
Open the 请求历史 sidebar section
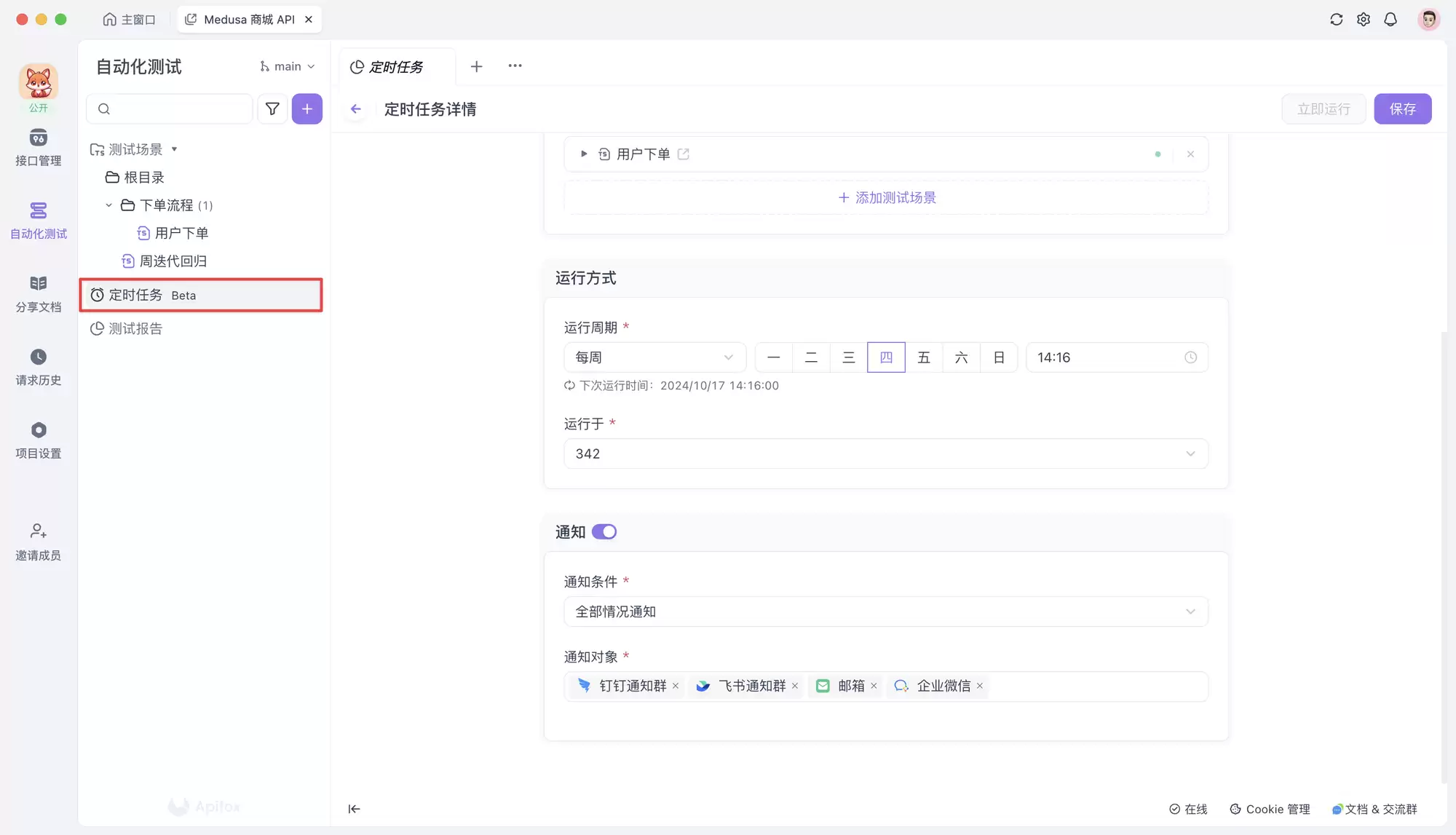pos(38,368)
